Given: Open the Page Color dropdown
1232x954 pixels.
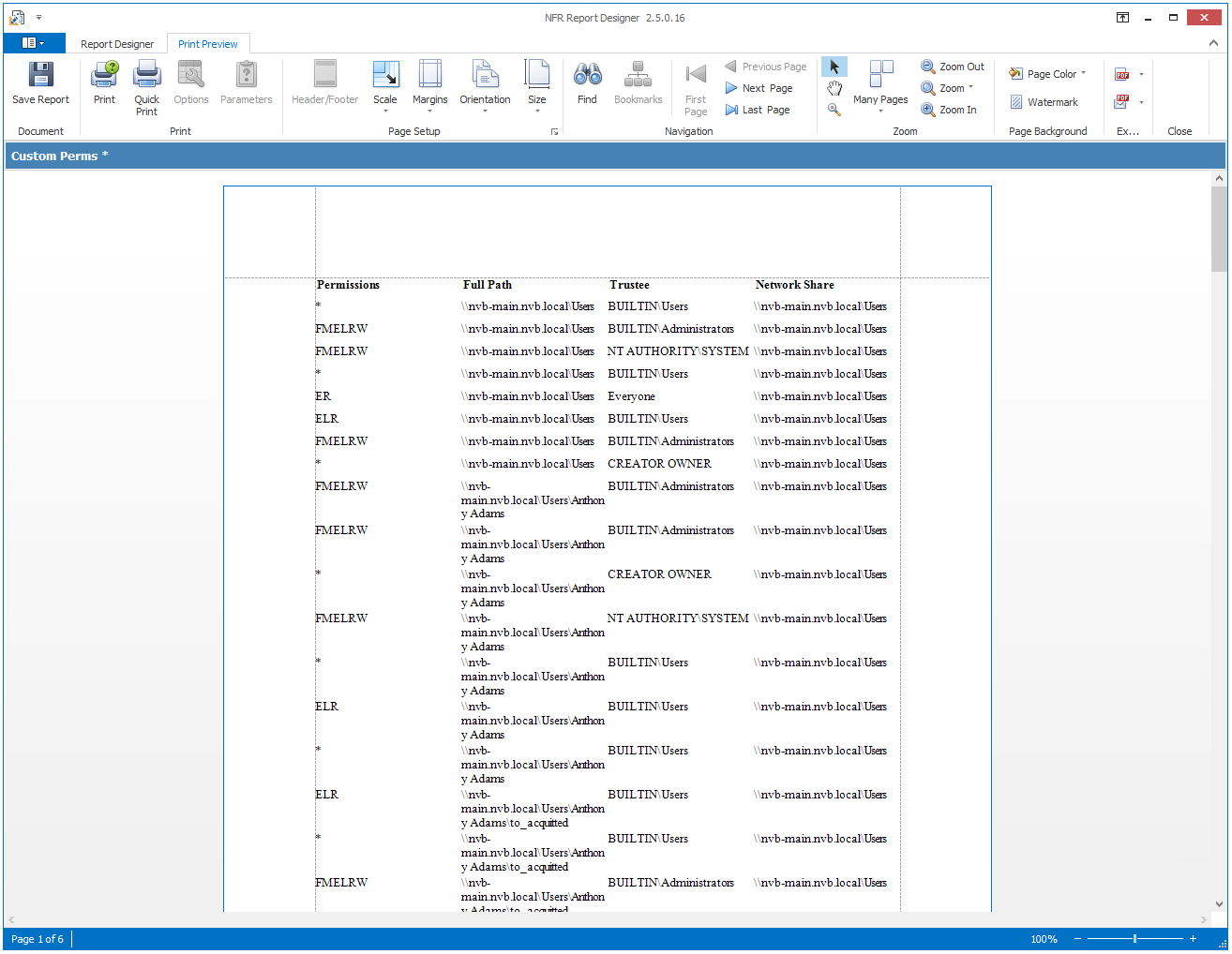Looking at the screenshot, I should coord(1048,74).
